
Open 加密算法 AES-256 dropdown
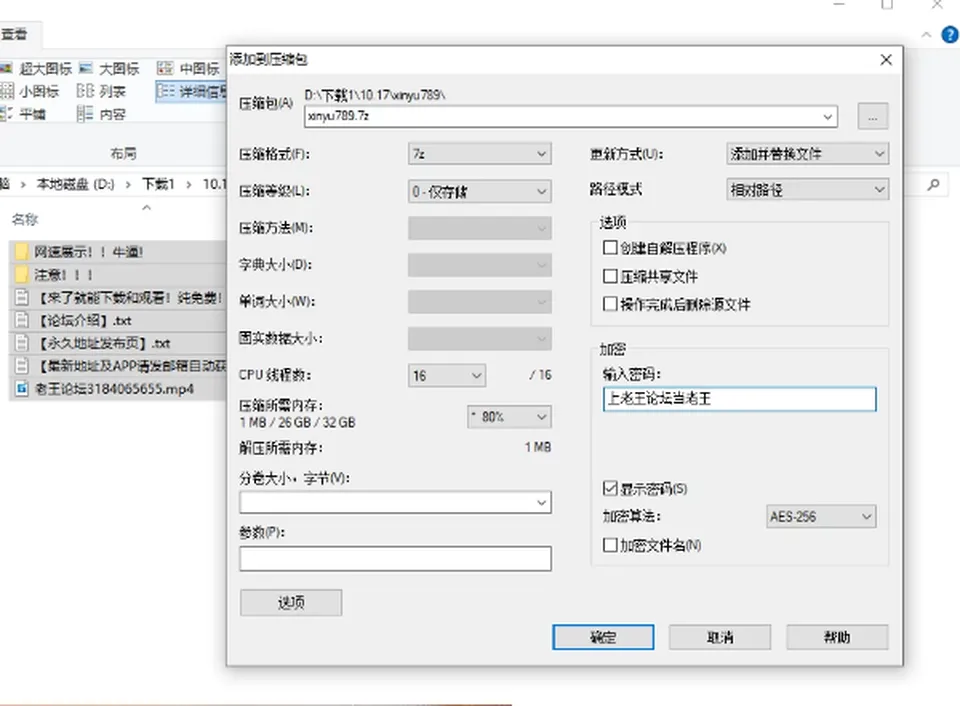(820, 516)
